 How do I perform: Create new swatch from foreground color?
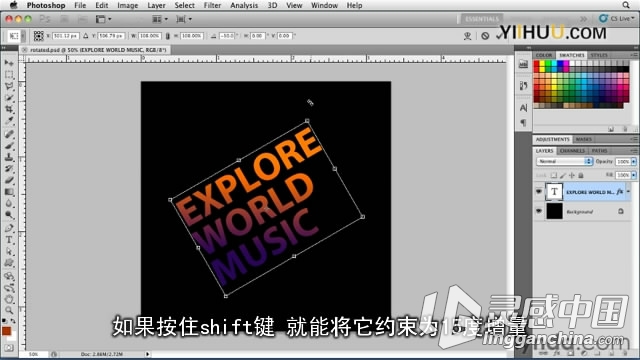611,129
